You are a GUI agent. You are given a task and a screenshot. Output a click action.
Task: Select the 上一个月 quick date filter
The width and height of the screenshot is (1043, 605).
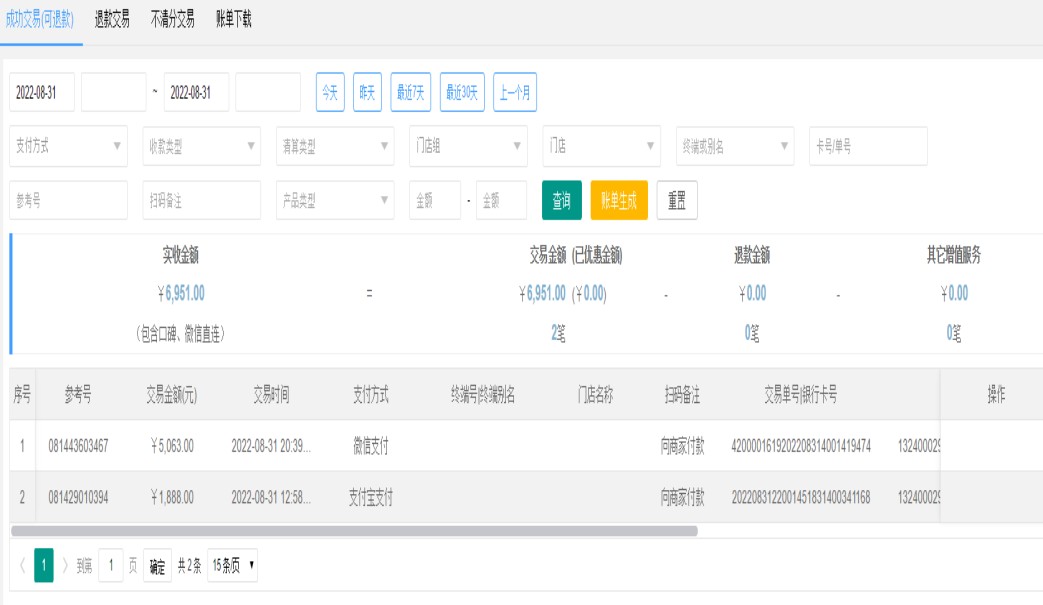coord(515,92)
